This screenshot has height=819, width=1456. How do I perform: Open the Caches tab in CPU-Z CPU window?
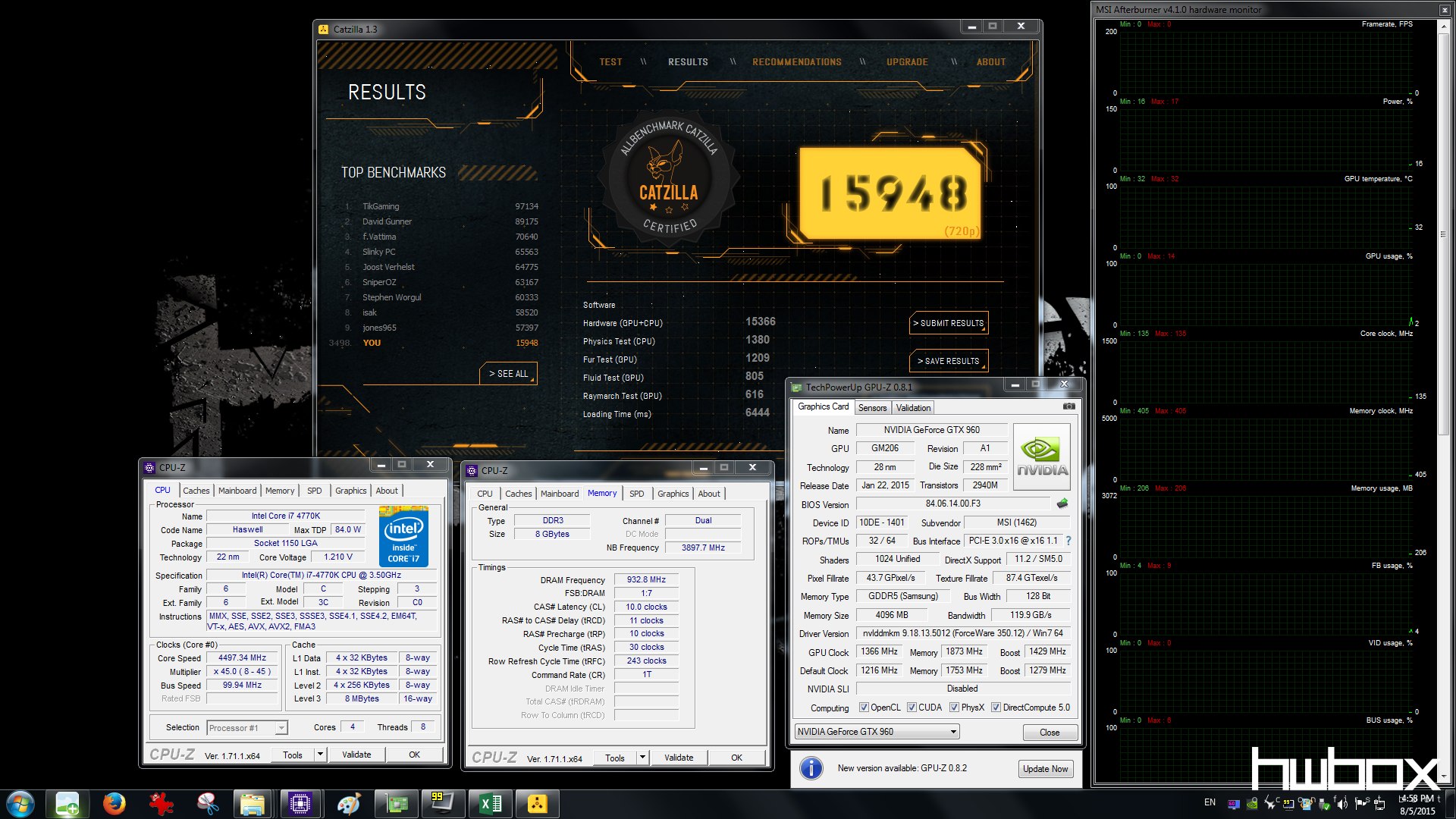point(196,491)
